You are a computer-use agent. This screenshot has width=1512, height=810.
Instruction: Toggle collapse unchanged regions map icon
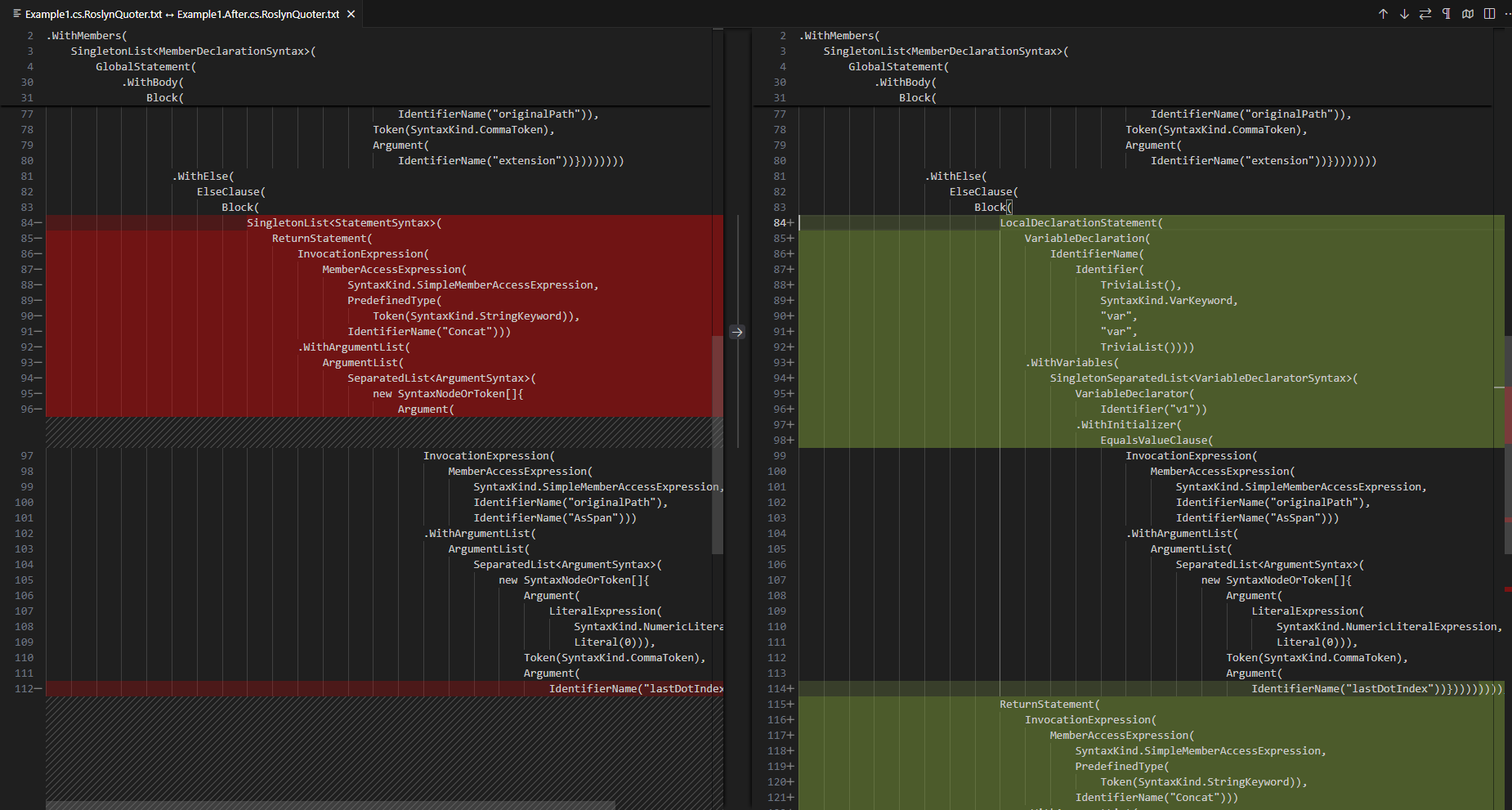tap(1468, 14)
